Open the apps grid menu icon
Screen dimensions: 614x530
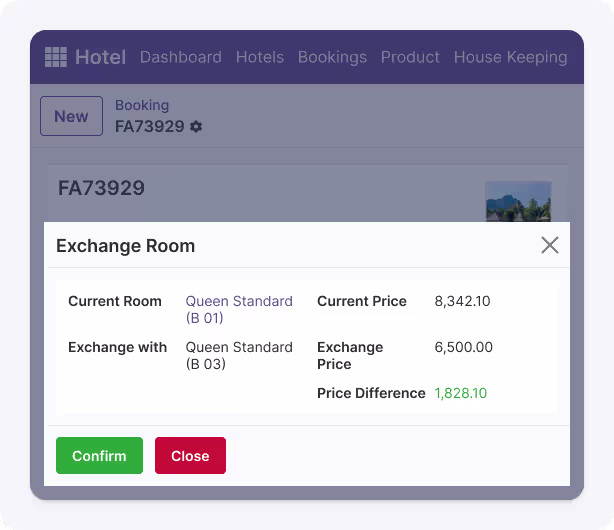(x=56, y=57)
